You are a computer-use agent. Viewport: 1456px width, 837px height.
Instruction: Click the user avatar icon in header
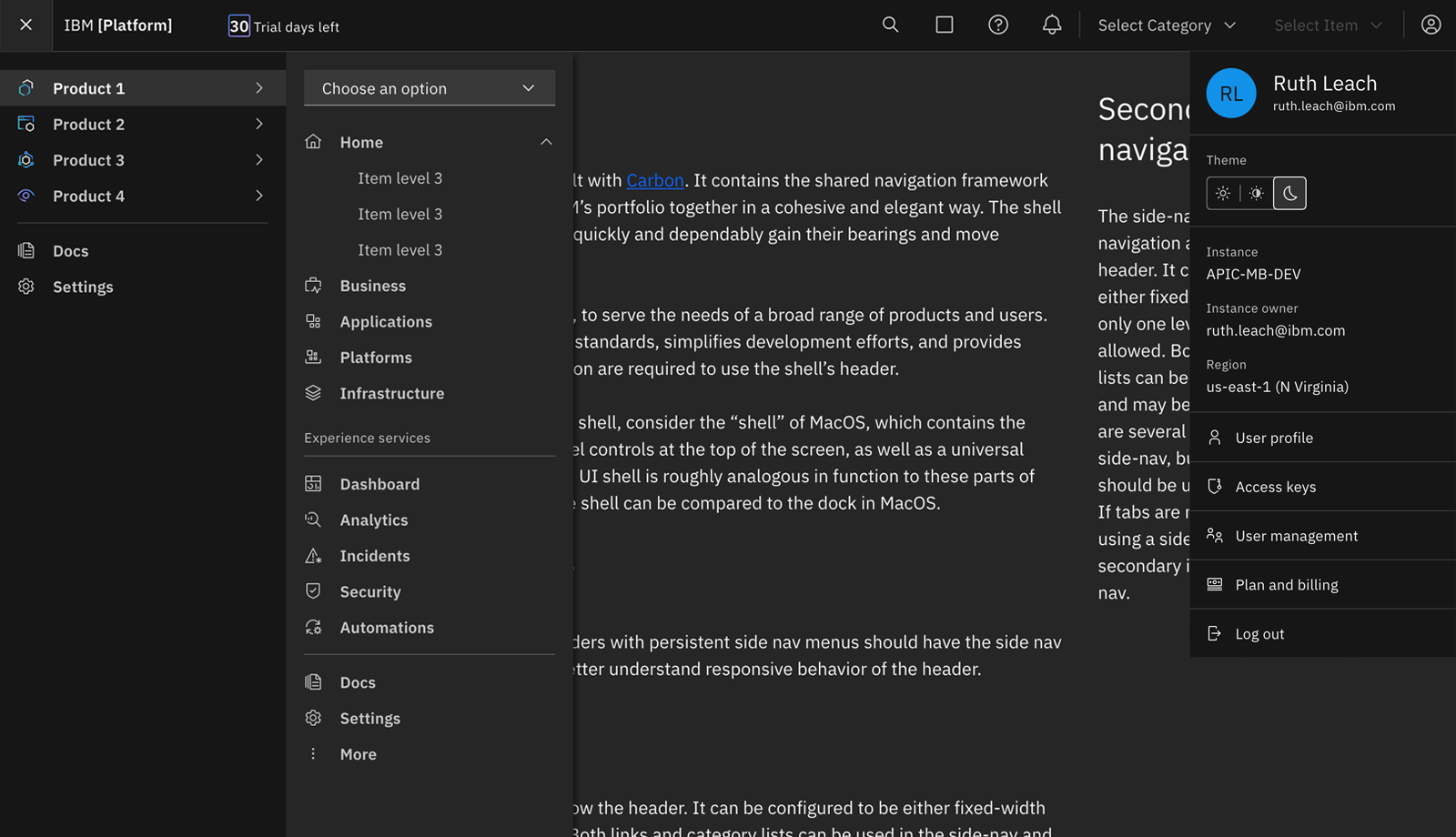point(1431,25)
